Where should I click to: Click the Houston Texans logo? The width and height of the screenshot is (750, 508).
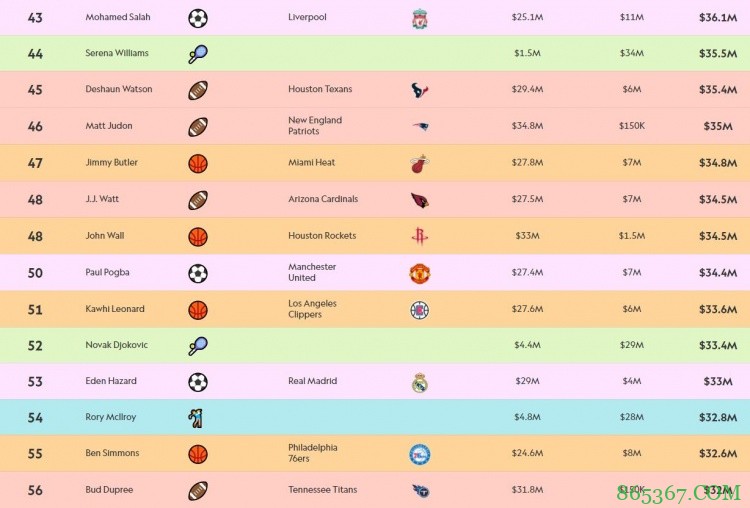(x=419, y=90)
